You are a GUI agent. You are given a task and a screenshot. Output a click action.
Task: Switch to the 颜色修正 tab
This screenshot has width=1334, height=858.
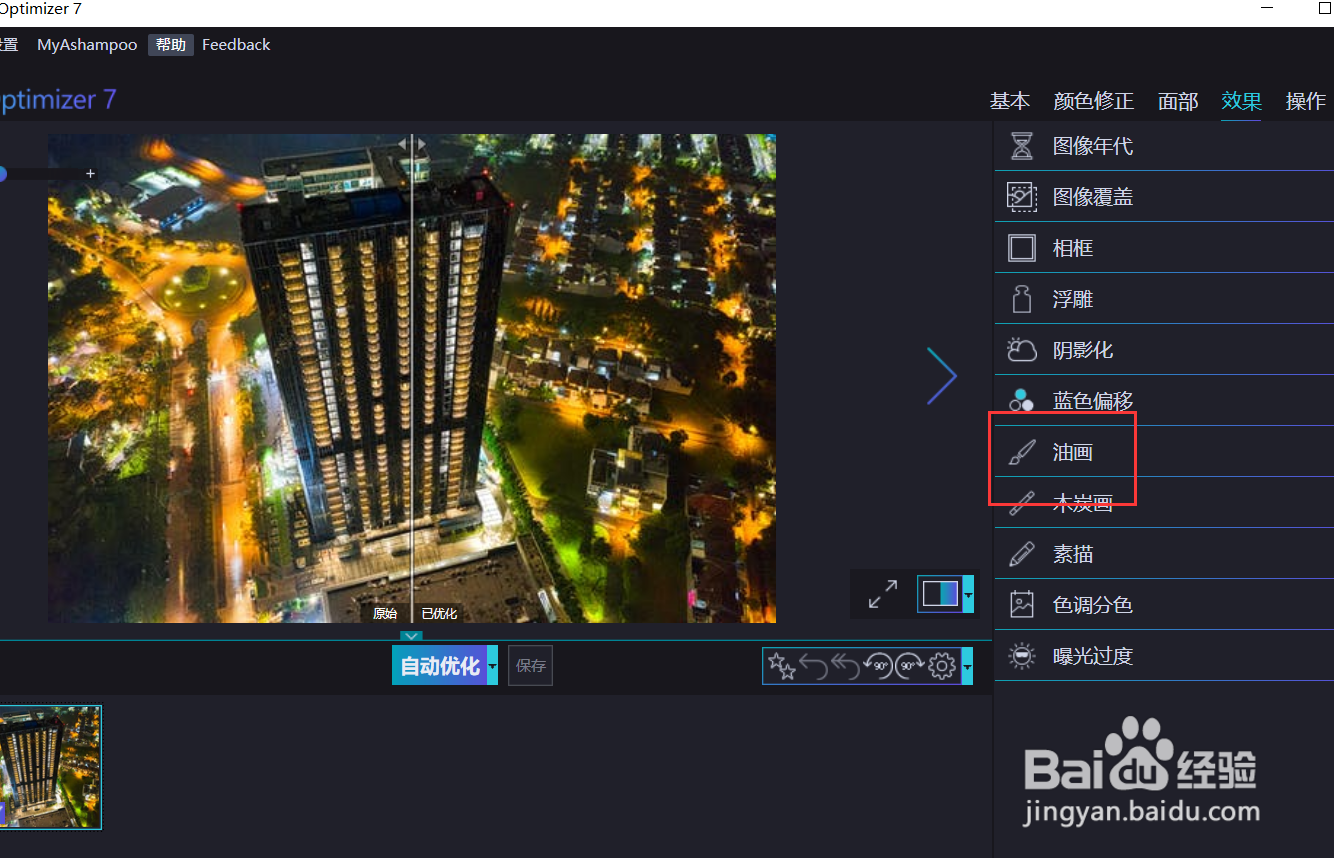(1094, 100)
